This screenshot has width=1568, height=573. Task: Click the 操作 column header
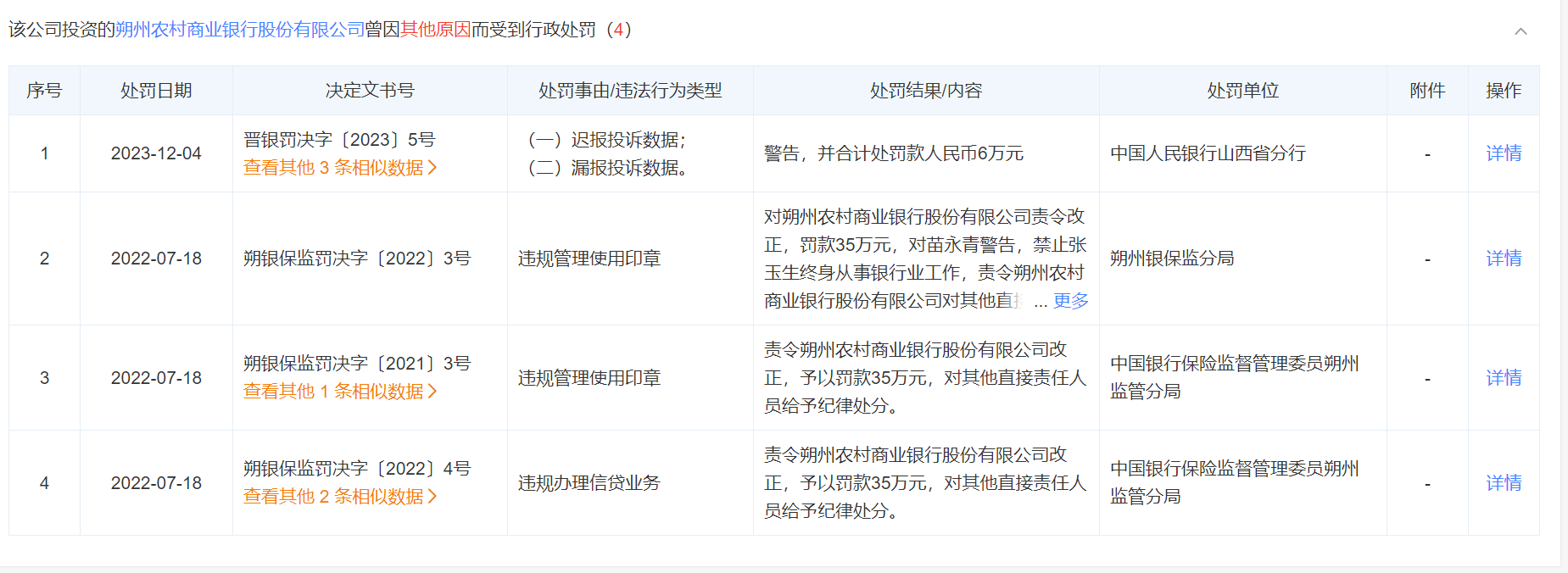pyautogui.click(x=1504, y=91)
